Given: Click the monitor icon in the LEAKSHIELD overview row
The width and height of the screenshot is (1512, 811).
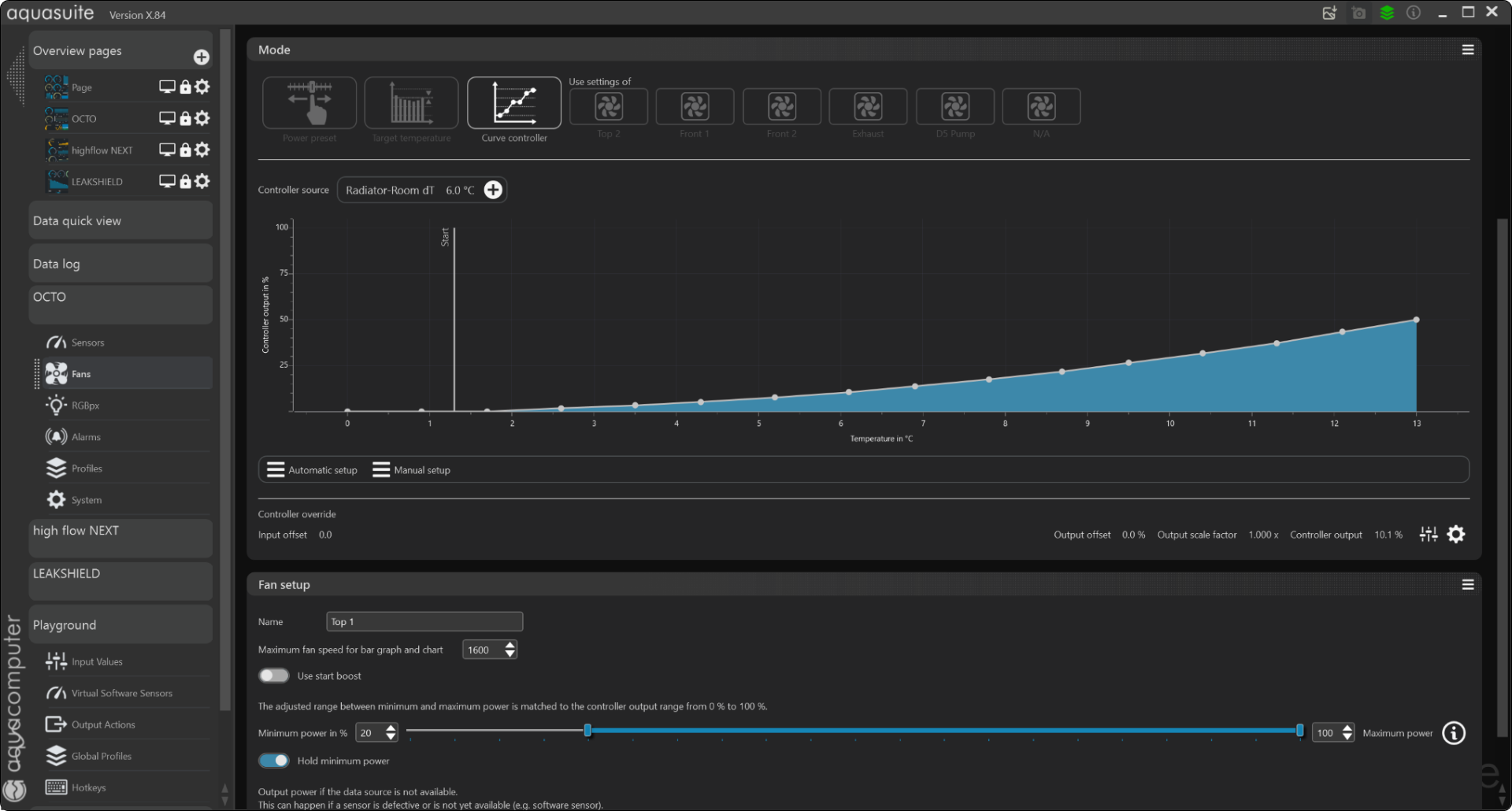Looking at the screenshot, I should (x=167, y=181).
